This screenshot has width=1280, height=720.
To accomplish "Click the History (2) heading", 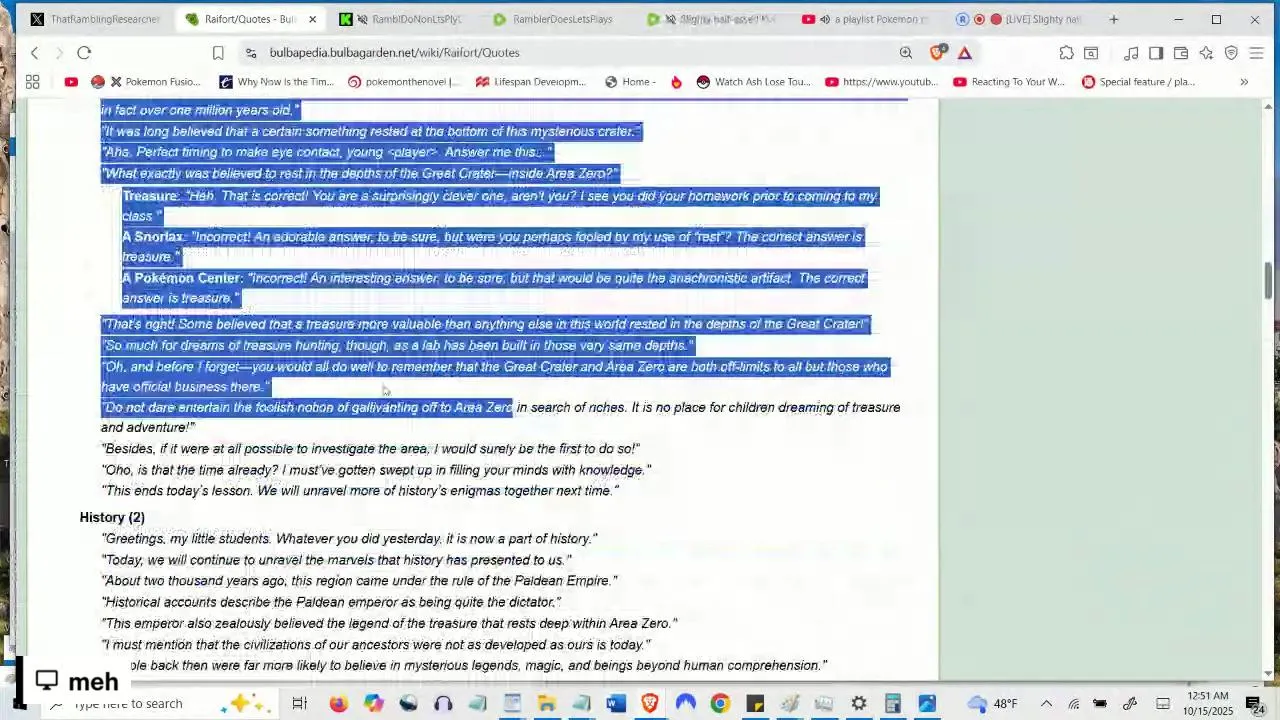I will coord(112,517).
